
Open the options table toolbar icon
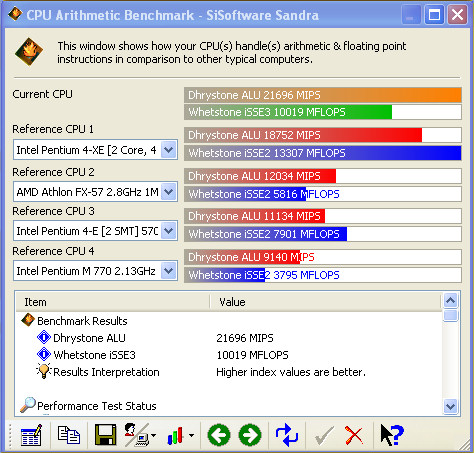[31, 435]
